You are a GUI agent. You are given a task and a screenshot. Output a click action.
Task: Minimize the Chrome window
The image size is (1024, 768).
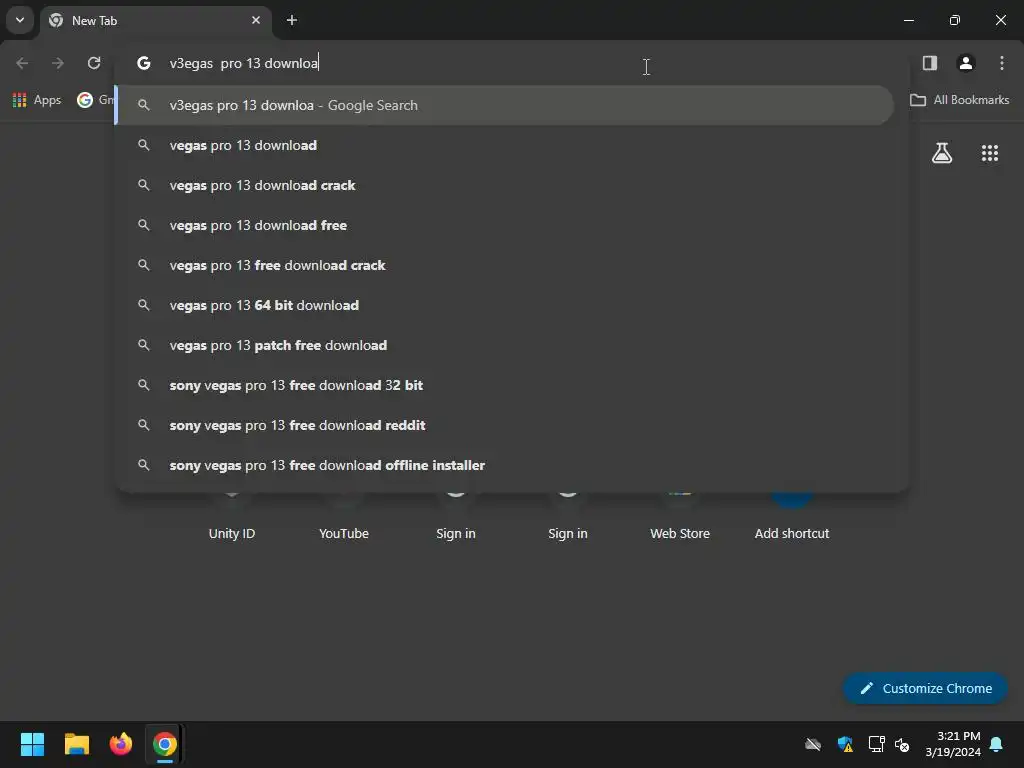908,20
